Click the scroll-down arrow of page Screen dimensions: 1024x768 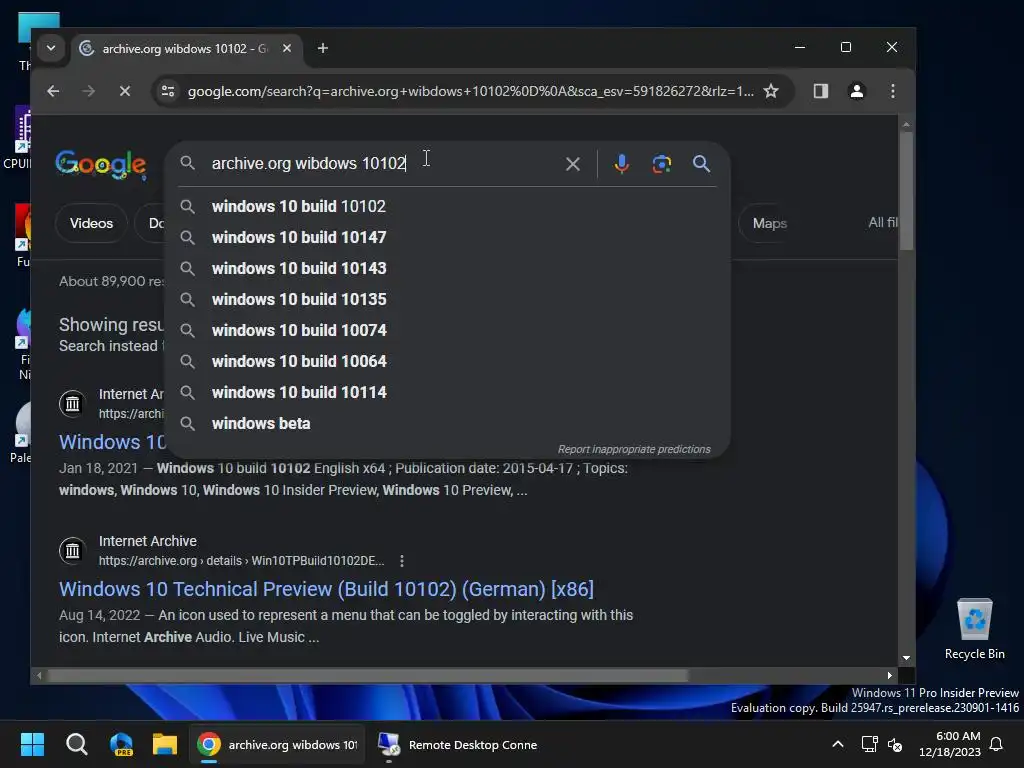coord(906,658)
